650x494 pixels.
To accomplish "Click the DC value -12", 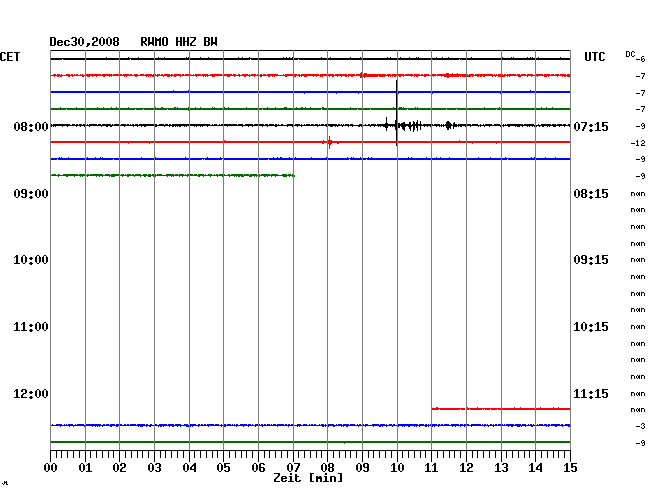I will click(x=638, y=143).
